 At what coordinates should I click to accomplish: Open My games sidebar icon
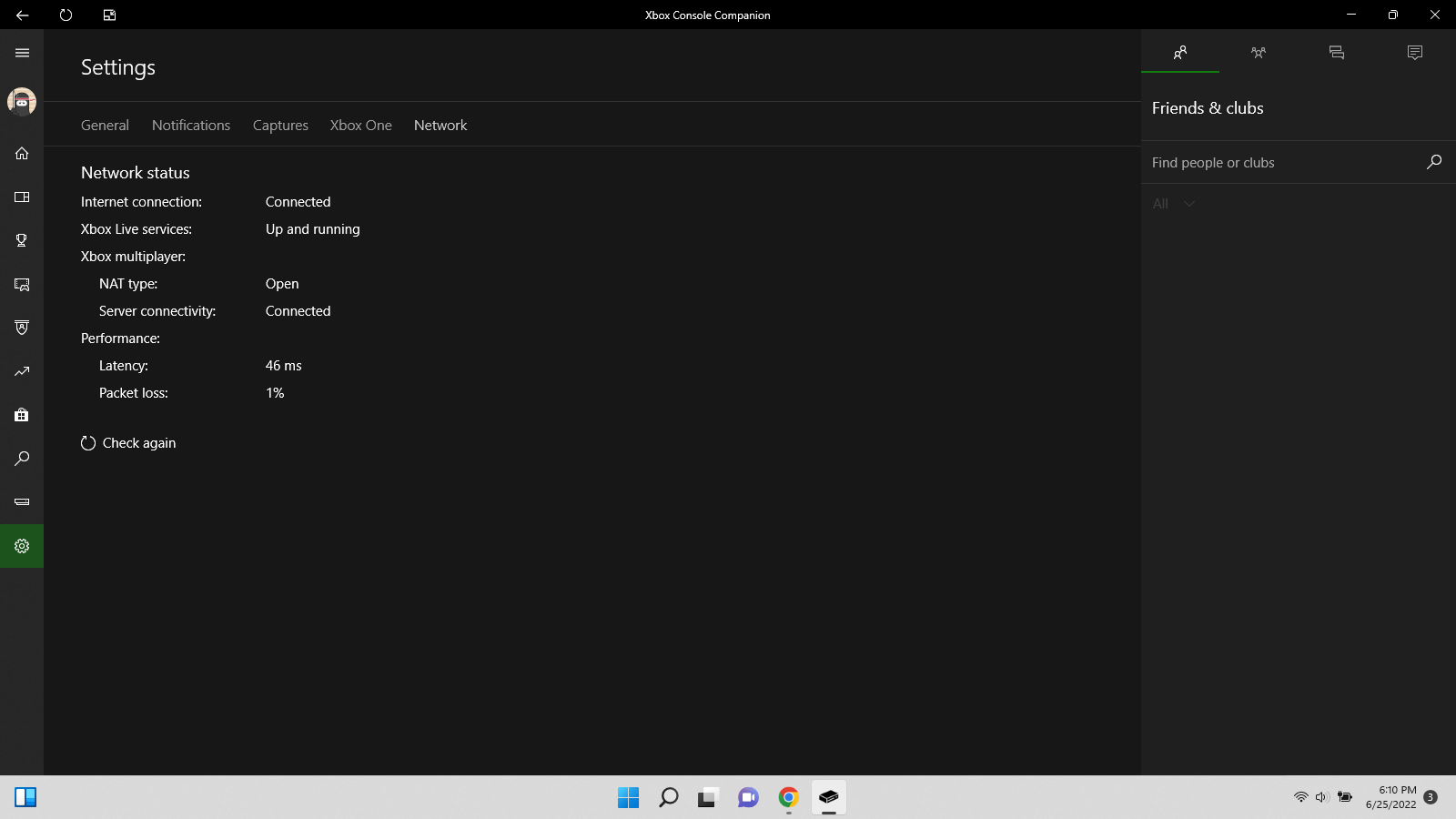point(22,197)
